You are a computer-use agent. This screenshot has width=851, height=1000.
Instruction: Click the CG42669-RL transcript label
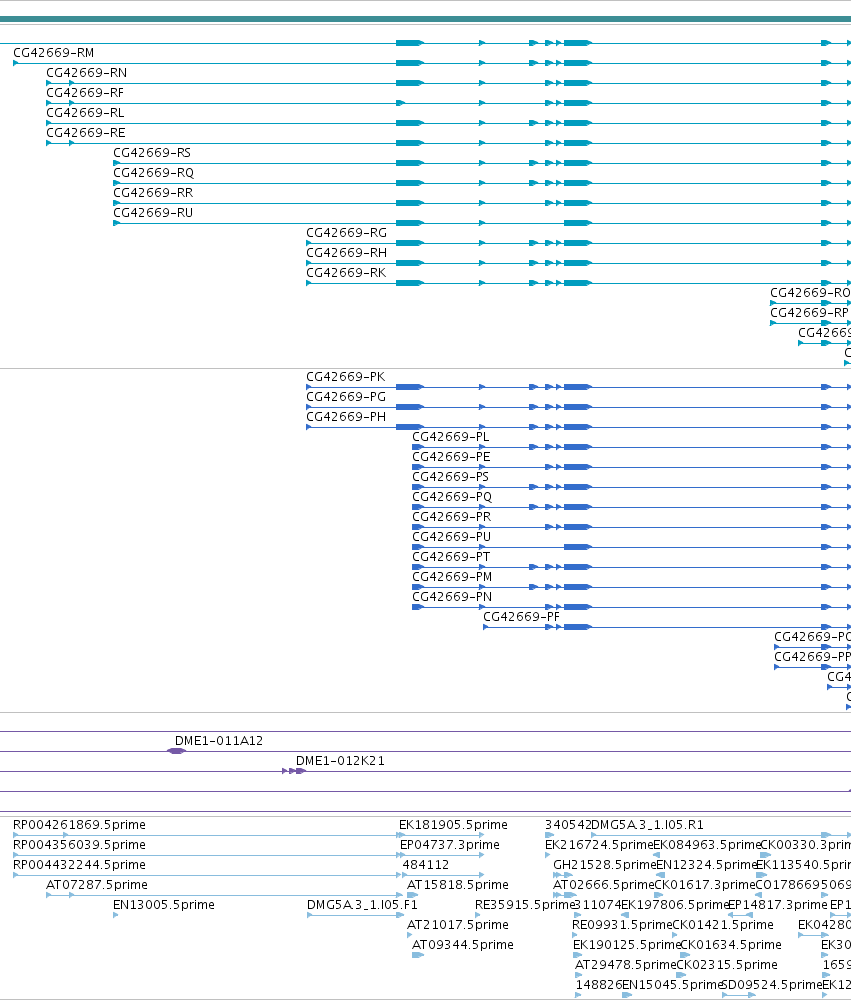click(85, 113)
